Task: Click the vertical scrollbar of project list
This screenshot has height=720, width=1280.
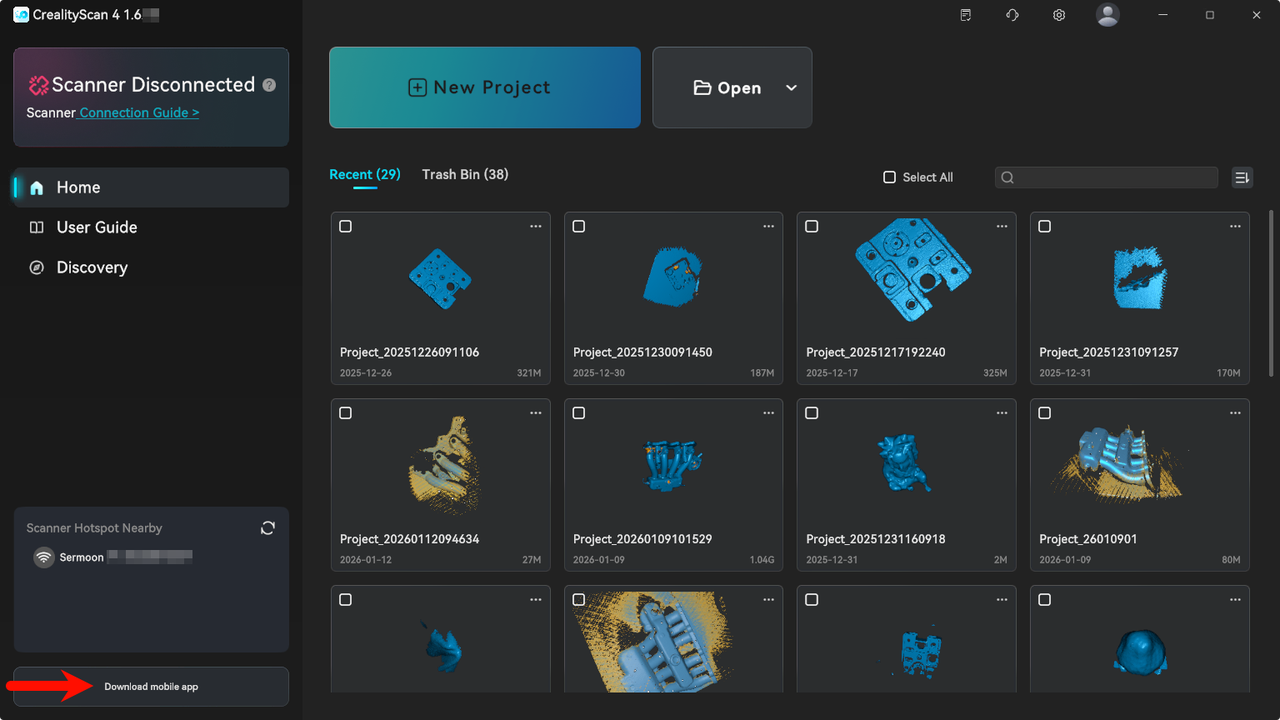Action: point(1271,290)
